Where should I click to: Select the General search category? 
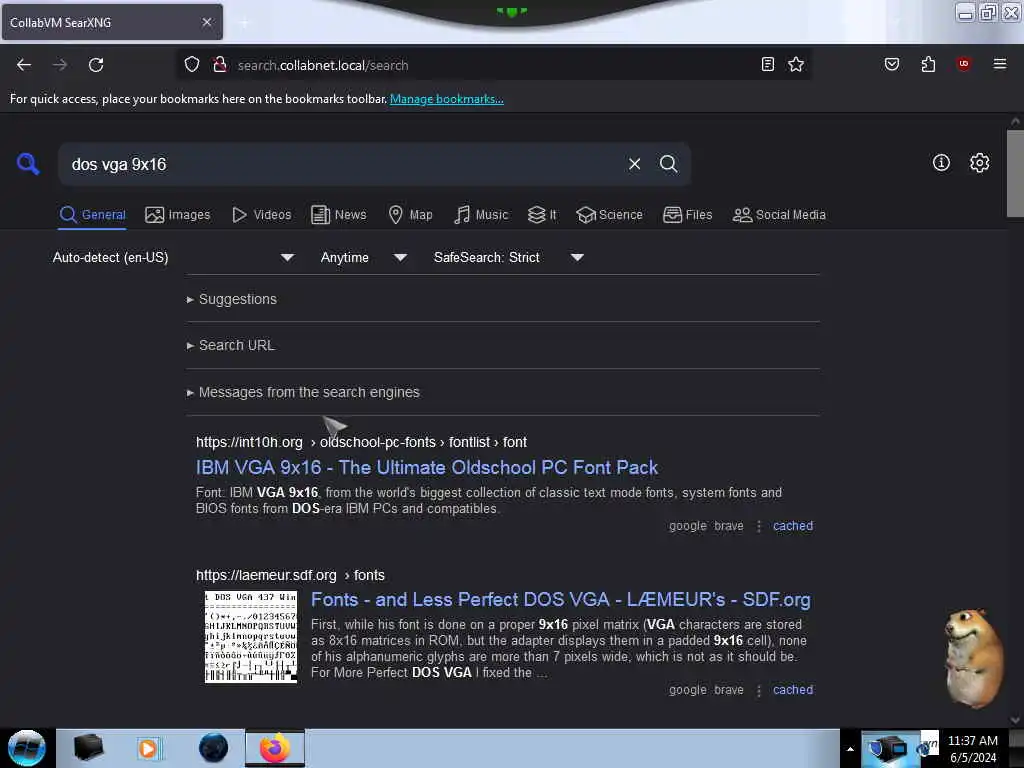(92, 215)
